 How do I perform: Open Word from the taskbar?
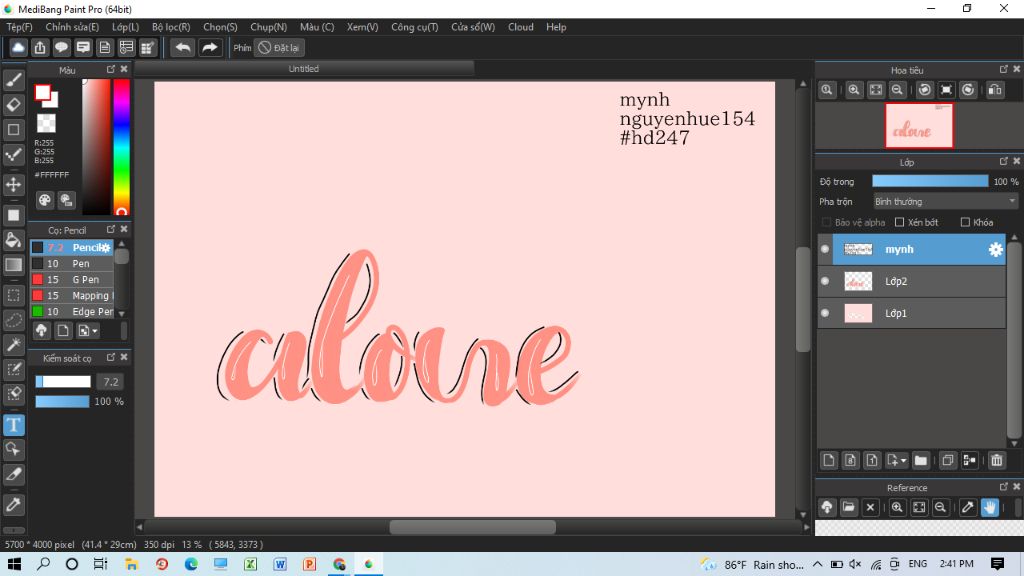(280, 564)
